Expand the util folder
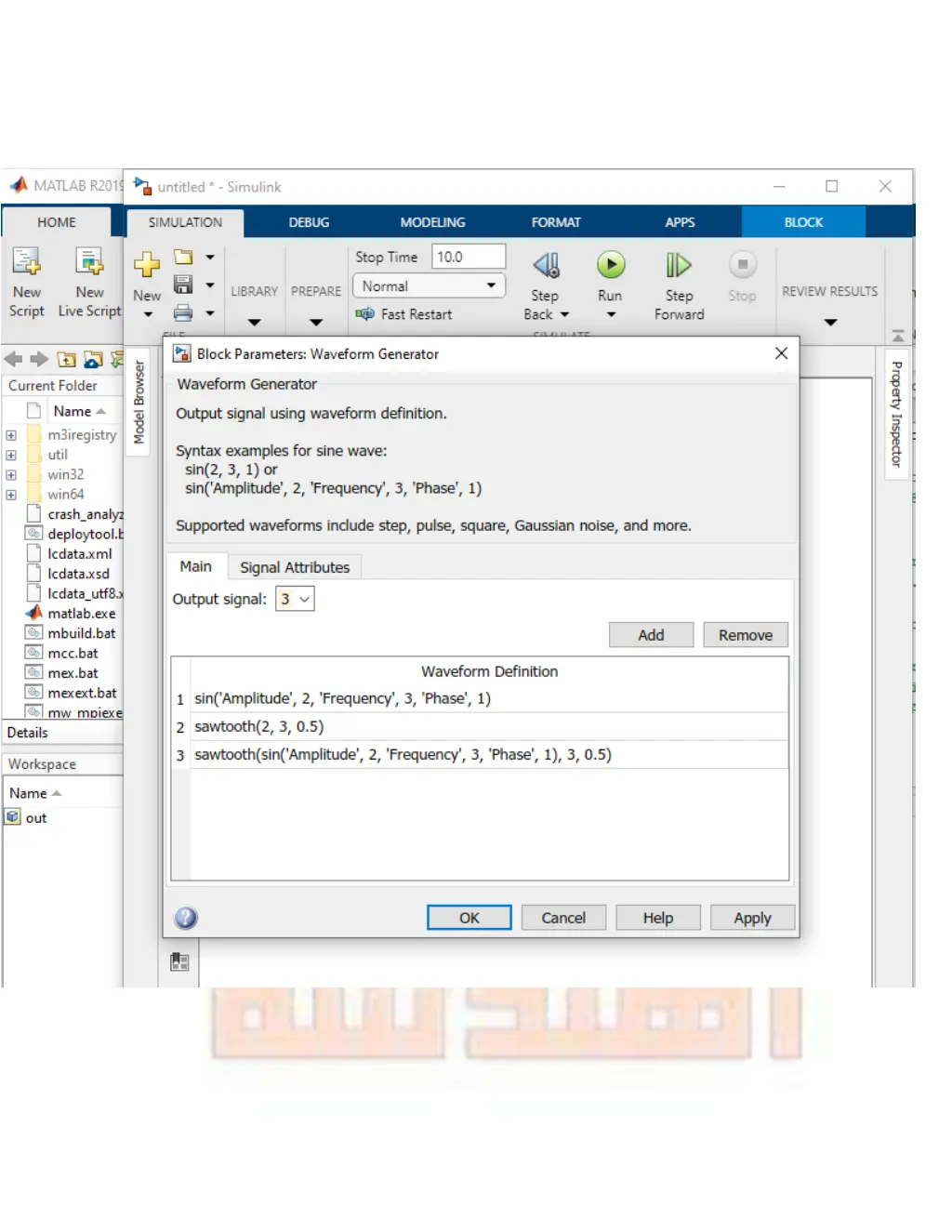This screenshot has width=952, height=1232. click(x=11, y=455)
